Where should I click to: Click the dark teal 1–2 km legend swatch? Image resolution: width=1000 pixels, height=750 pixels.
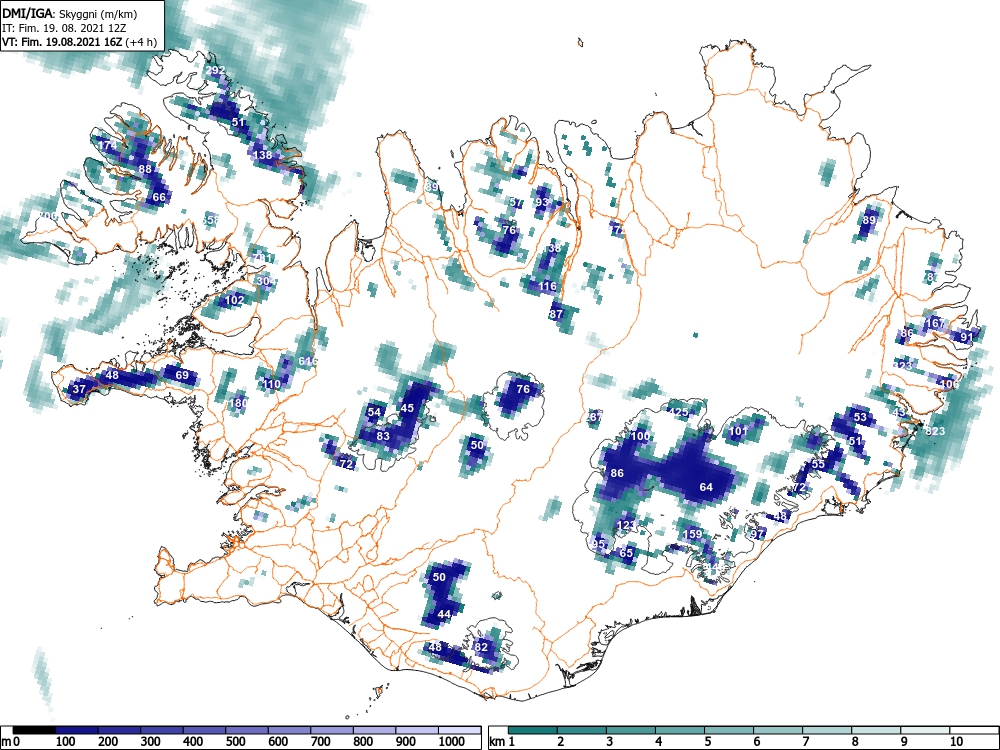click(532, 730)
